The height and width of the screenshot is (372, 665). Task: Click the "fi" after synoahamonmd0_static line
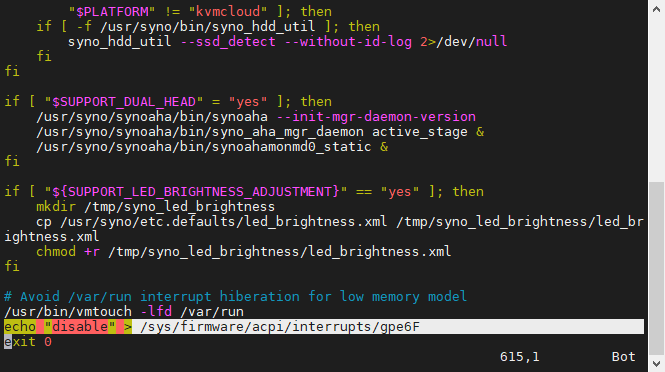tap(12, 161)
